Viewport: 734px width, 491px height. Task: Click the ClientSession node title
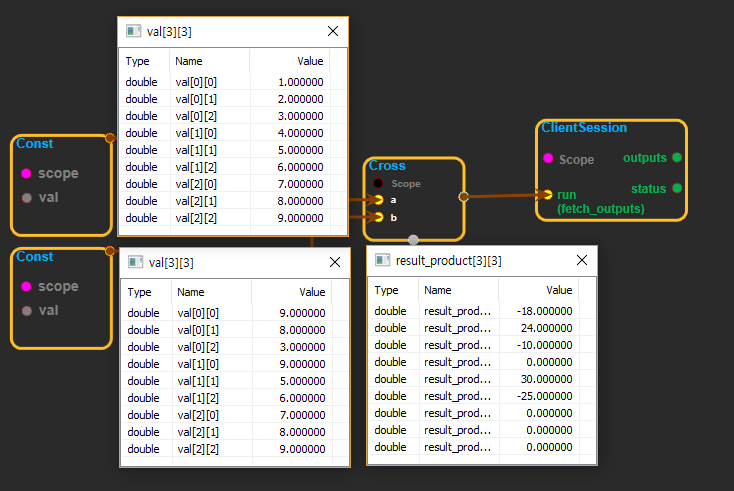[584, 128]
